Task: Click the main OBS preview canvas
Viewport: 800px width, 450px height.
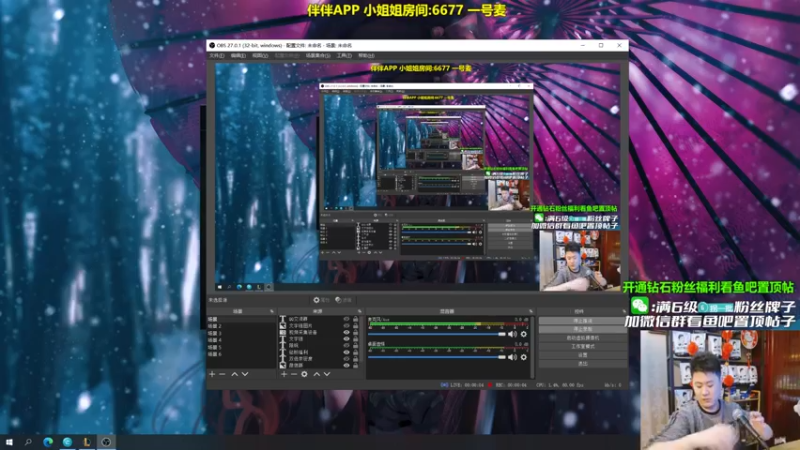Action: (417, 177)
